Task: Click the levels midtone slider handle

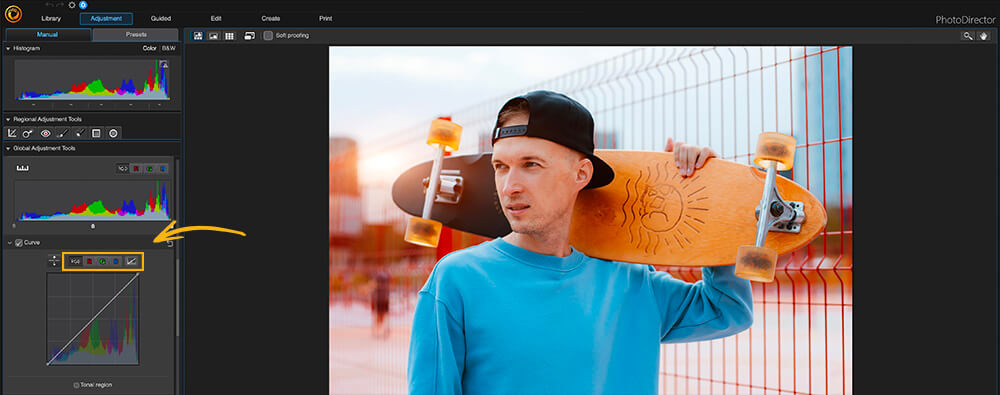Action: (x=92, y=226)
